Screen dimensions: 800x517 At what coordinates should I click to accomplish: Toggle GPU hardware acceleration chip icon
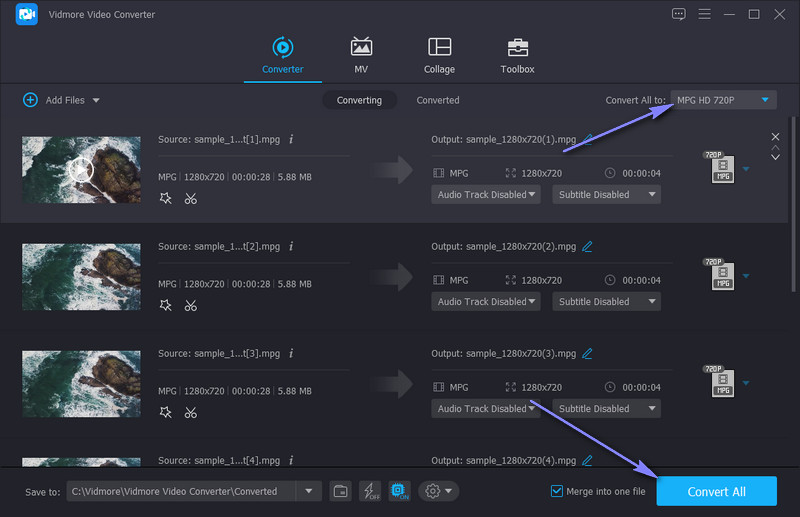[399, 490]
